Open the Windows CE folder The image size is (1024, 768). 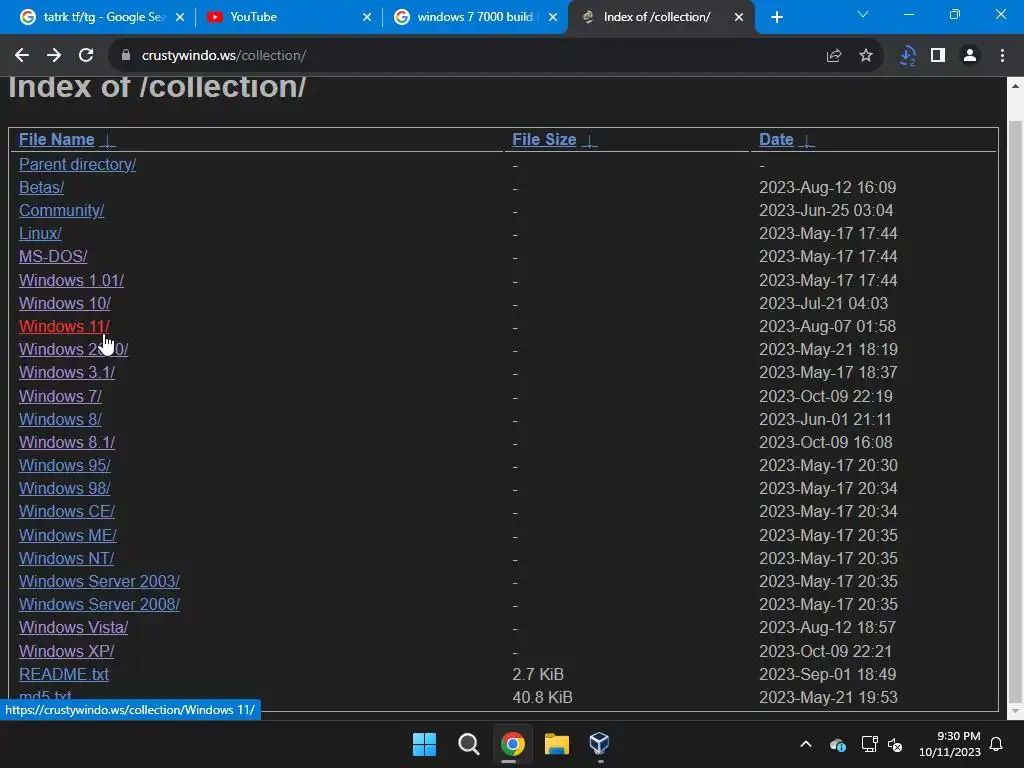point(67,511)
